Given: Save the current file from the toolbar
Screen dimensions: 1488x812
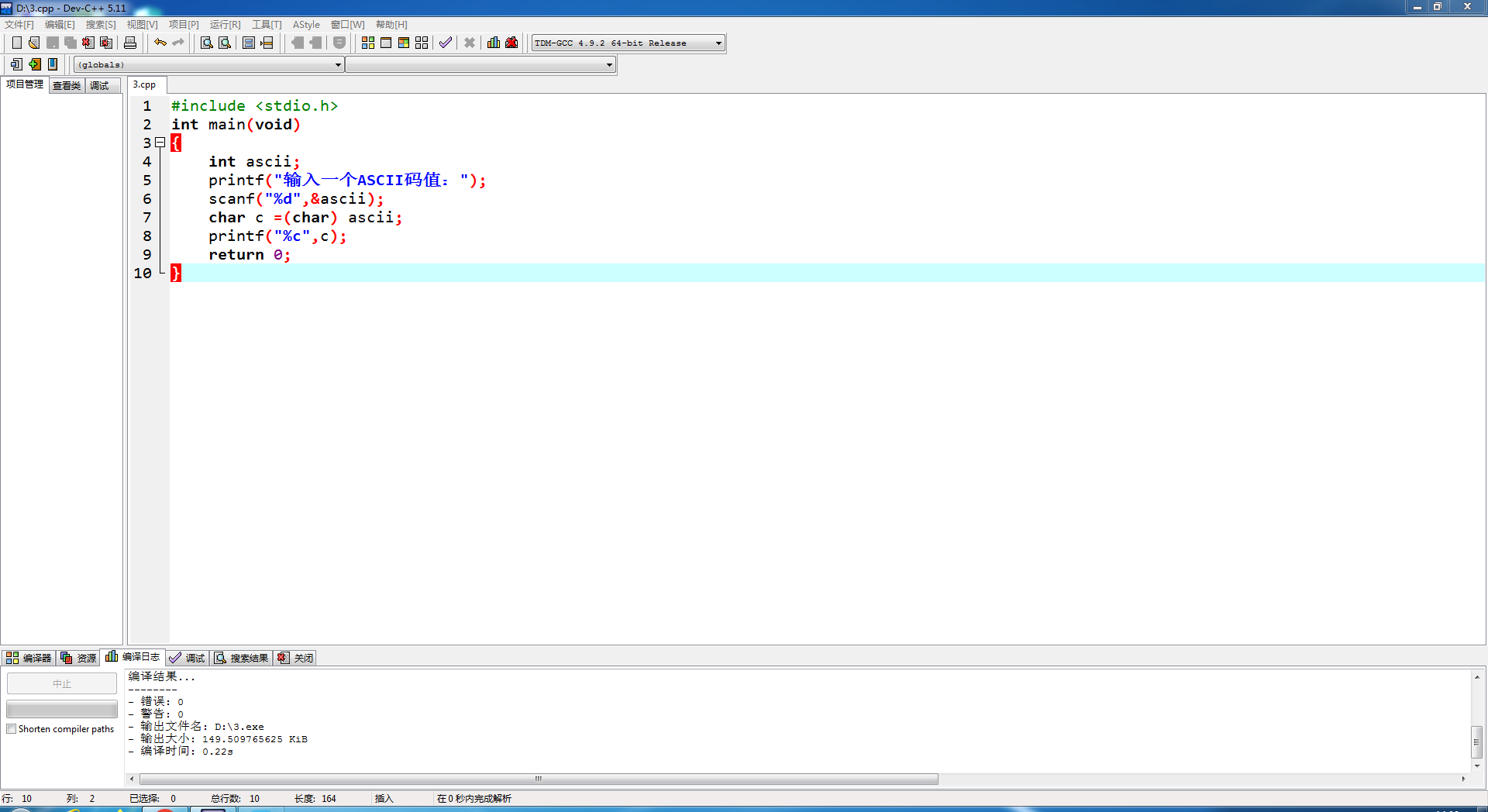Looking at the screenshot, I should point(53,43).
